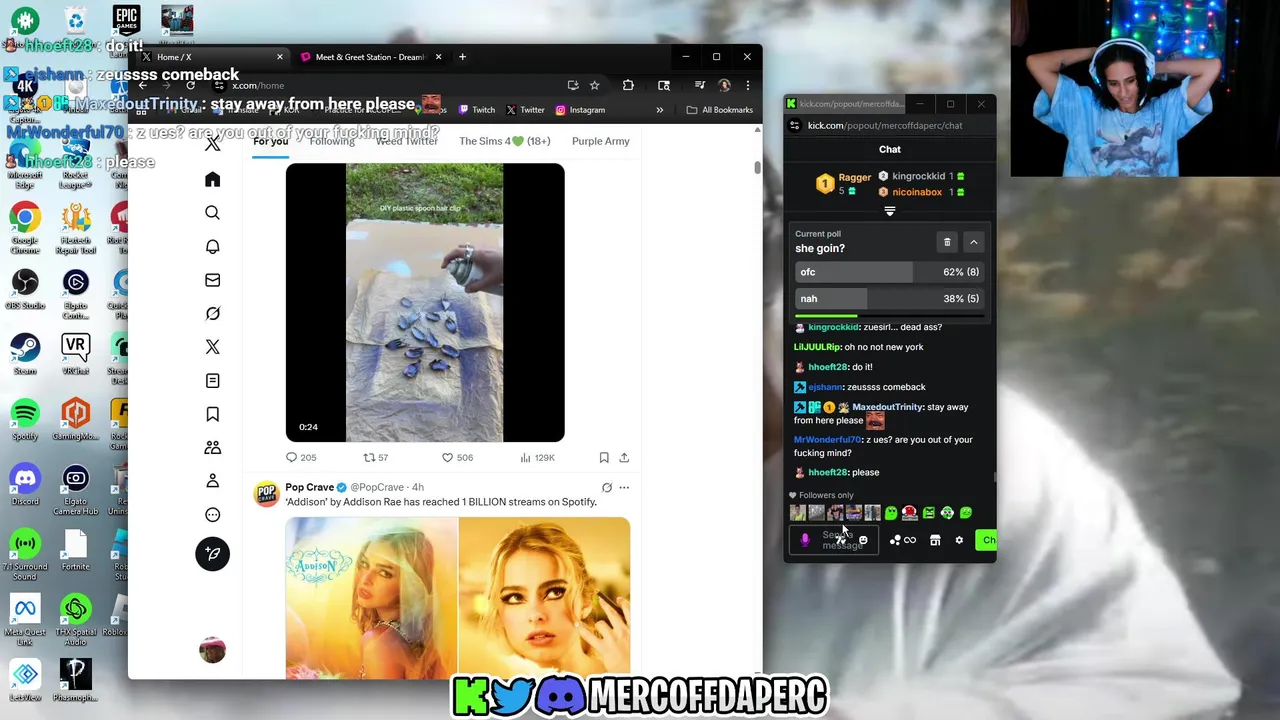This screenshot has width=1280, height=720.
Task: Open the Chrome three-dot menu
Action: 747,85
